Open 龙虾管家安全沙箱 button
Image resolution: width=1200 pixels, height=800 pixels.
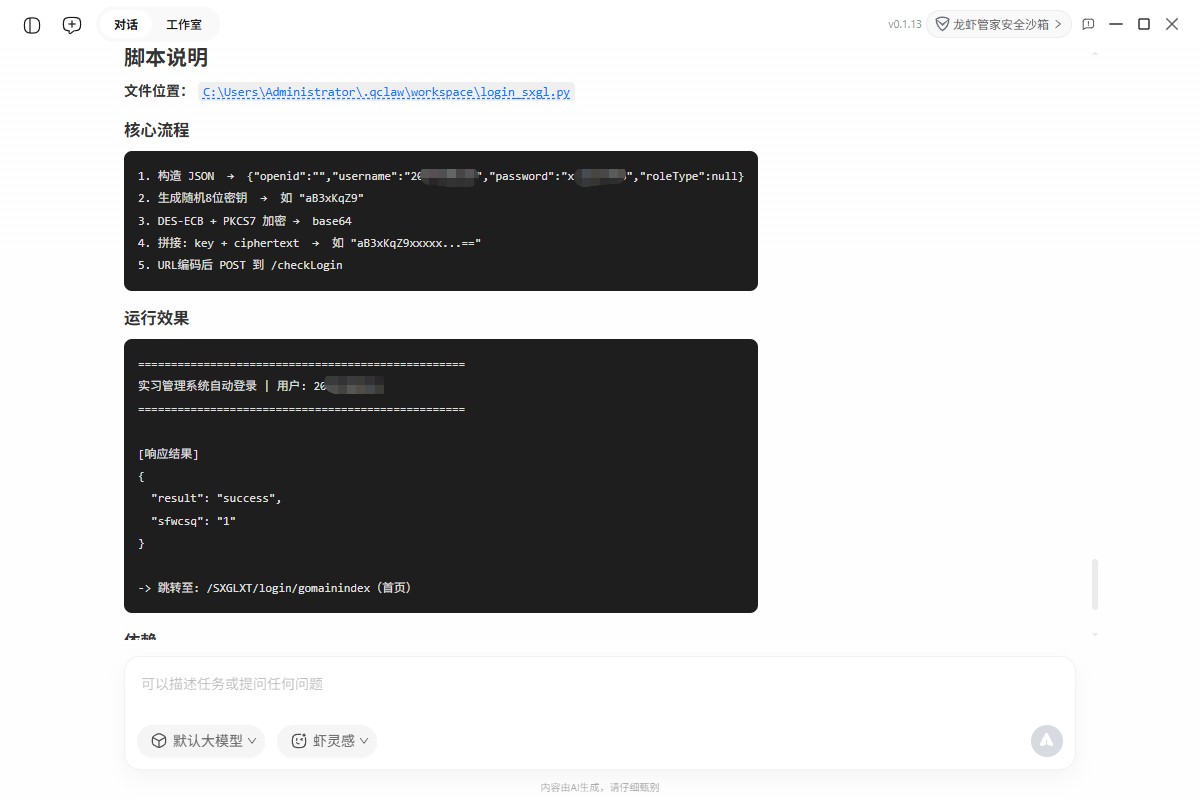point(998,24)
